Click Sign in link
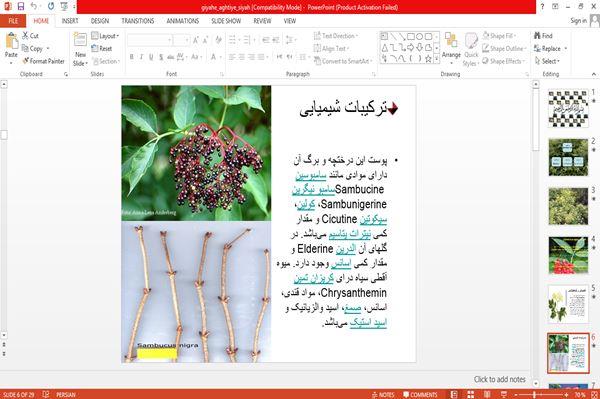600x399 pixels. click(578, 21)
